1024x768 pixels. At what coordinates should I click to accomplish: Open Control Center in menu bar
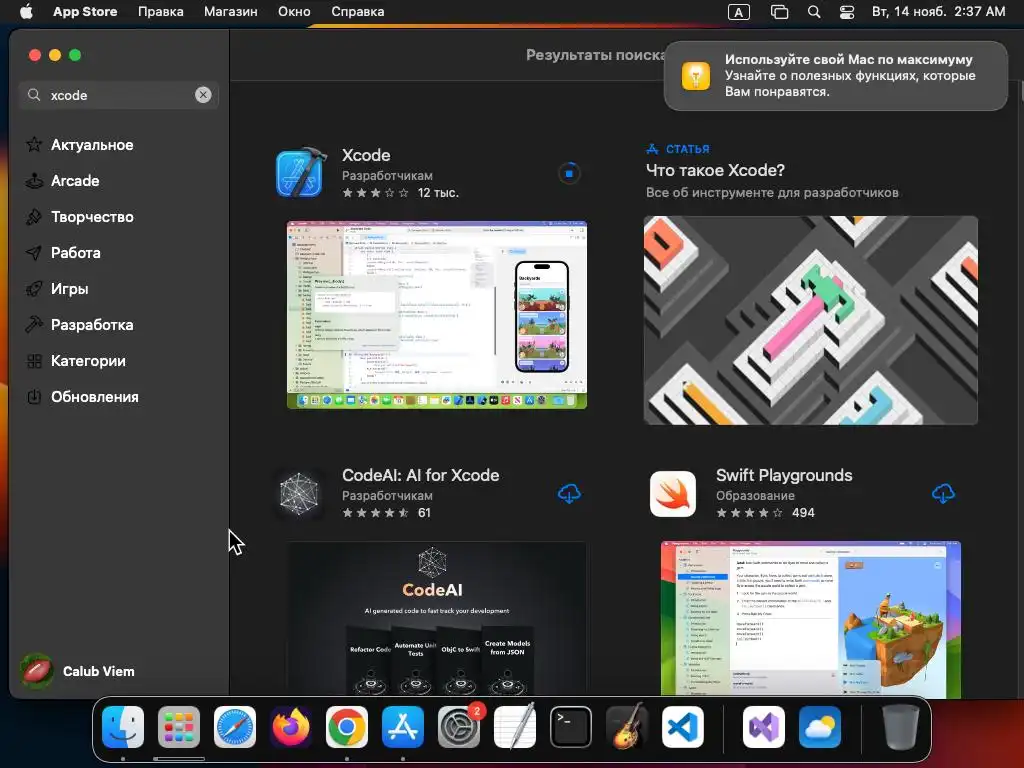tap(847, 12)
